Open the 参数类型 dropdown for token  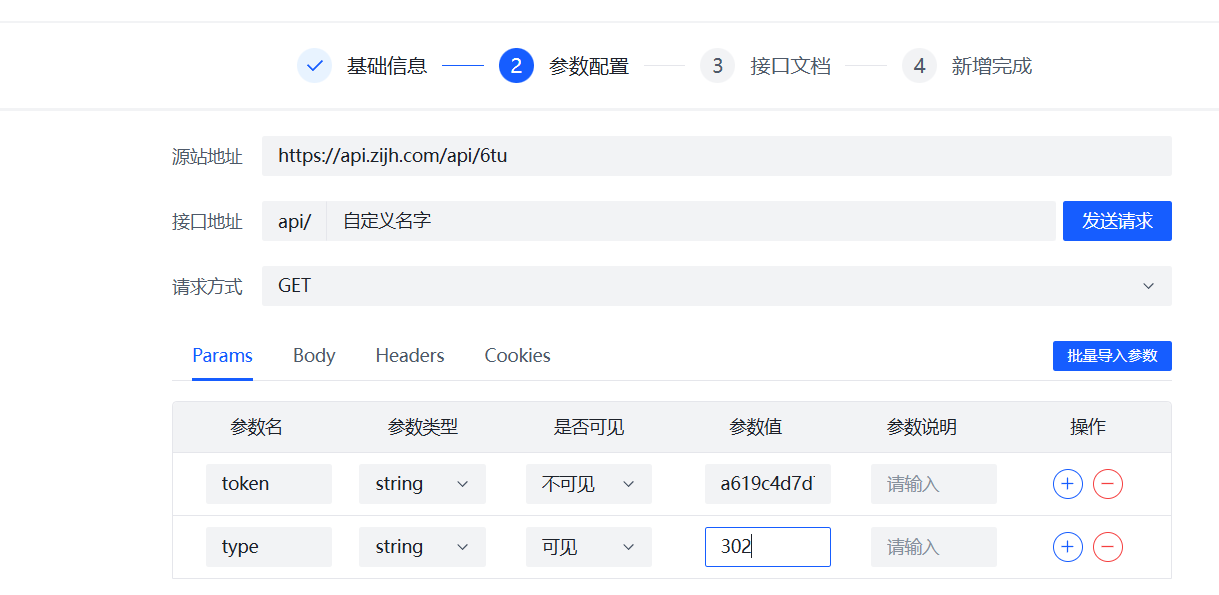coord(422,483)
